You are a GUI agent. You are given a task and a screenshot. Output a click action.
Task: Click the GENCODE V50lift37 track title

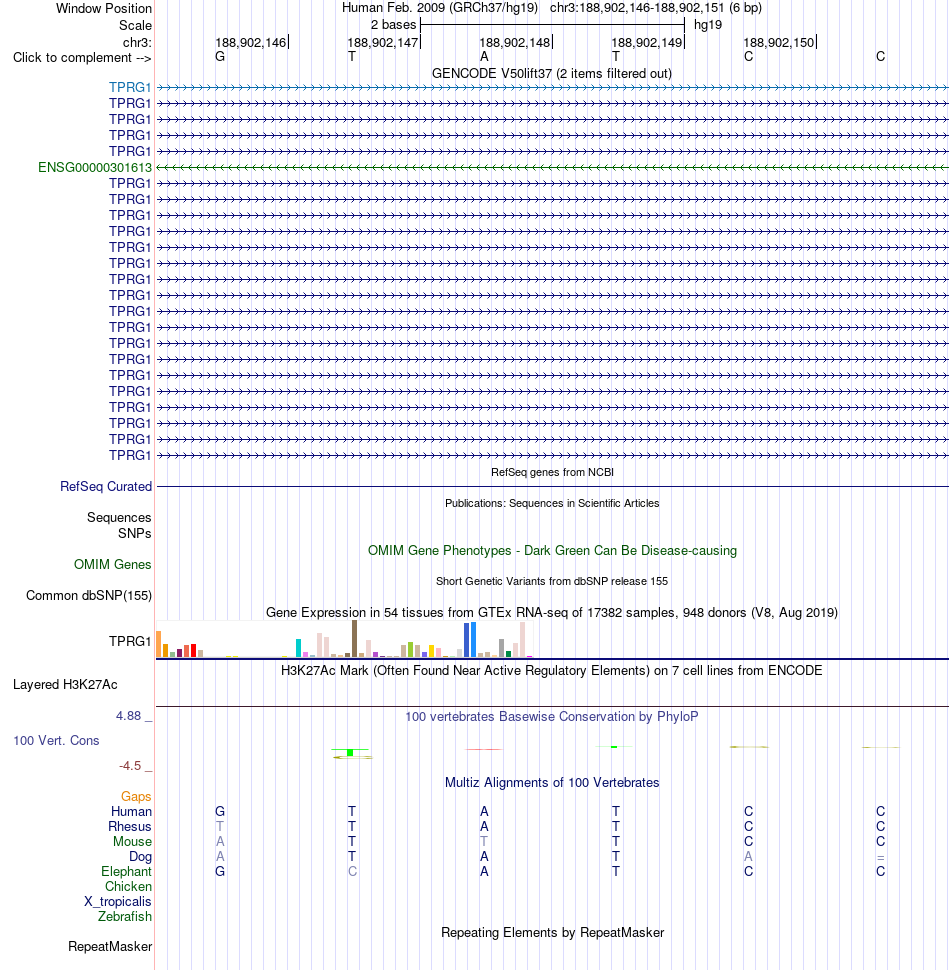click(x=552, y=74)
